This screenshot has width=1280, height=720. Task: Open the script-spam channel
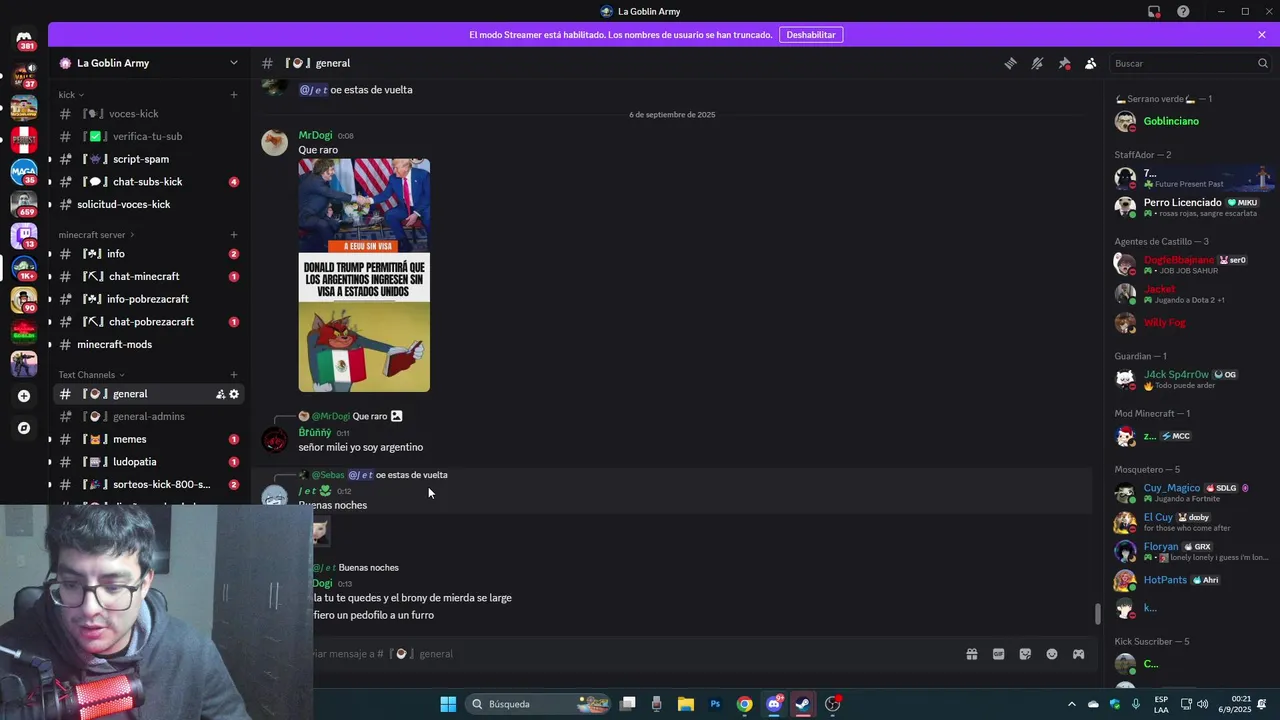pos(147,159)
